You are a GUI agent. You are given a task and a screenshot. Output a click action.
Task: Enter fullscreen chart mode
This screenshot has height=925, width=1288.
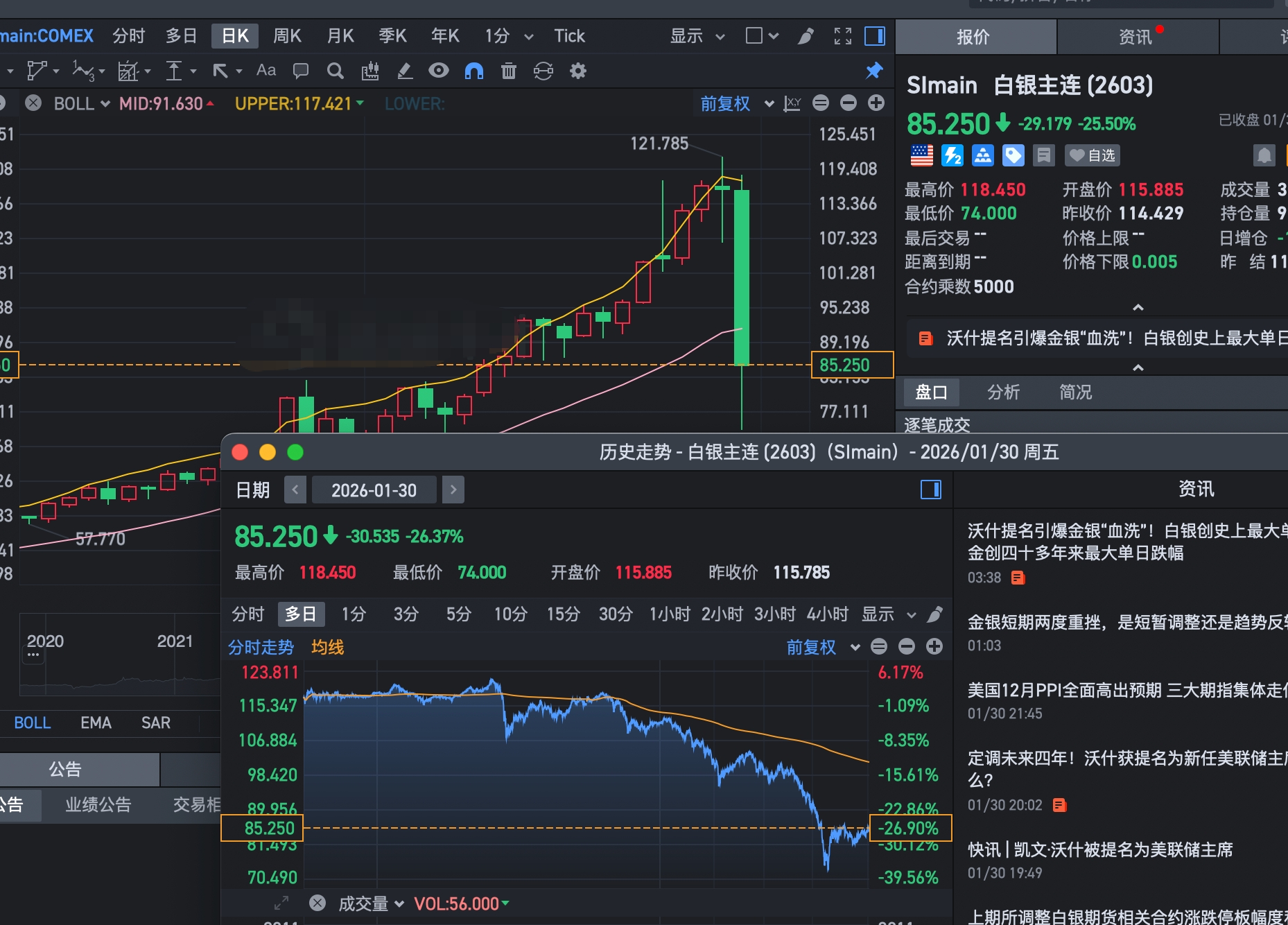tap(843, 36)
